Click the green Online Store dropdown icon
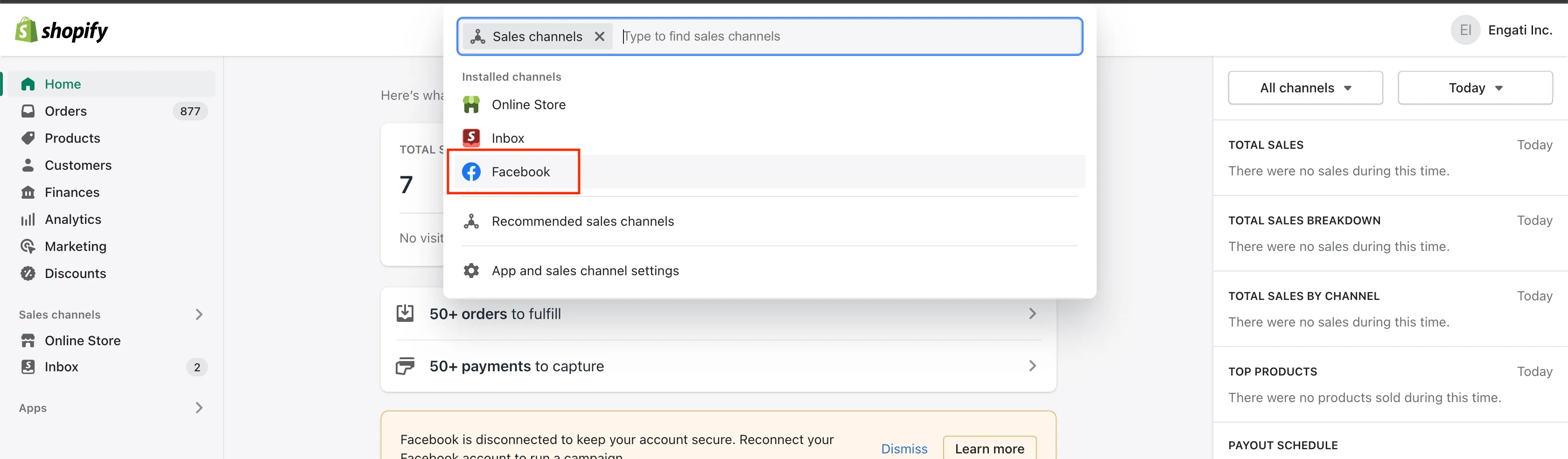1568x459 pixels. [471, 104]
